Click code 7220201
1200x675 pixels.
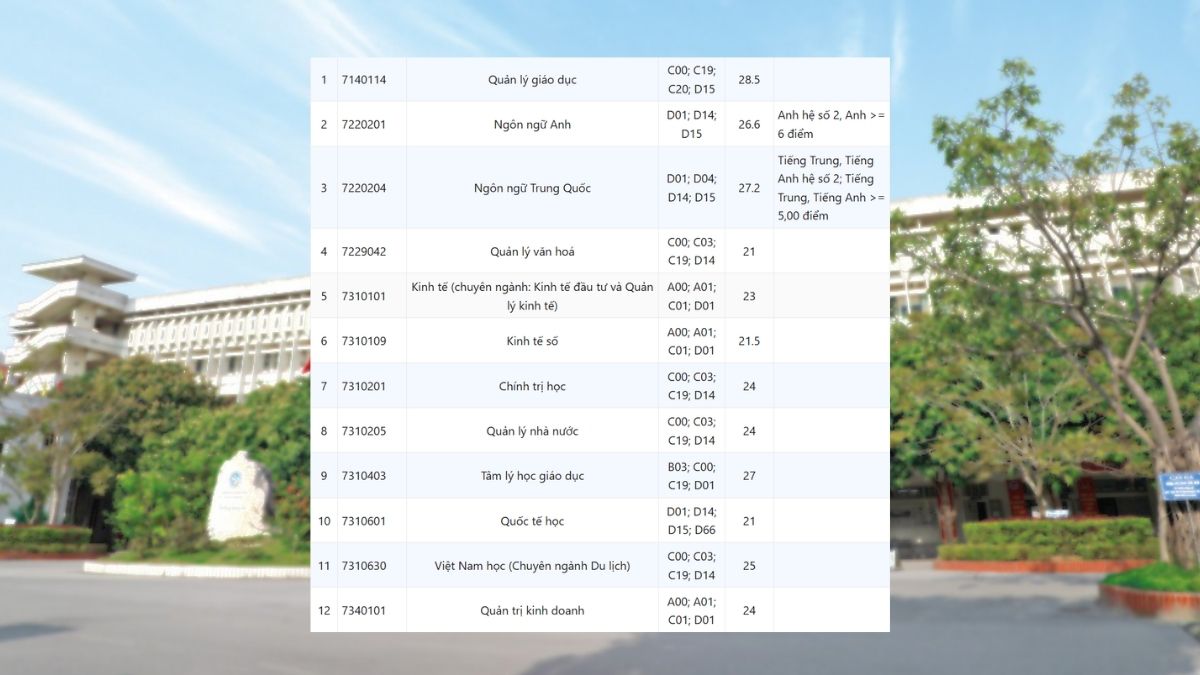pyautogui.click(x=363, y=125)
